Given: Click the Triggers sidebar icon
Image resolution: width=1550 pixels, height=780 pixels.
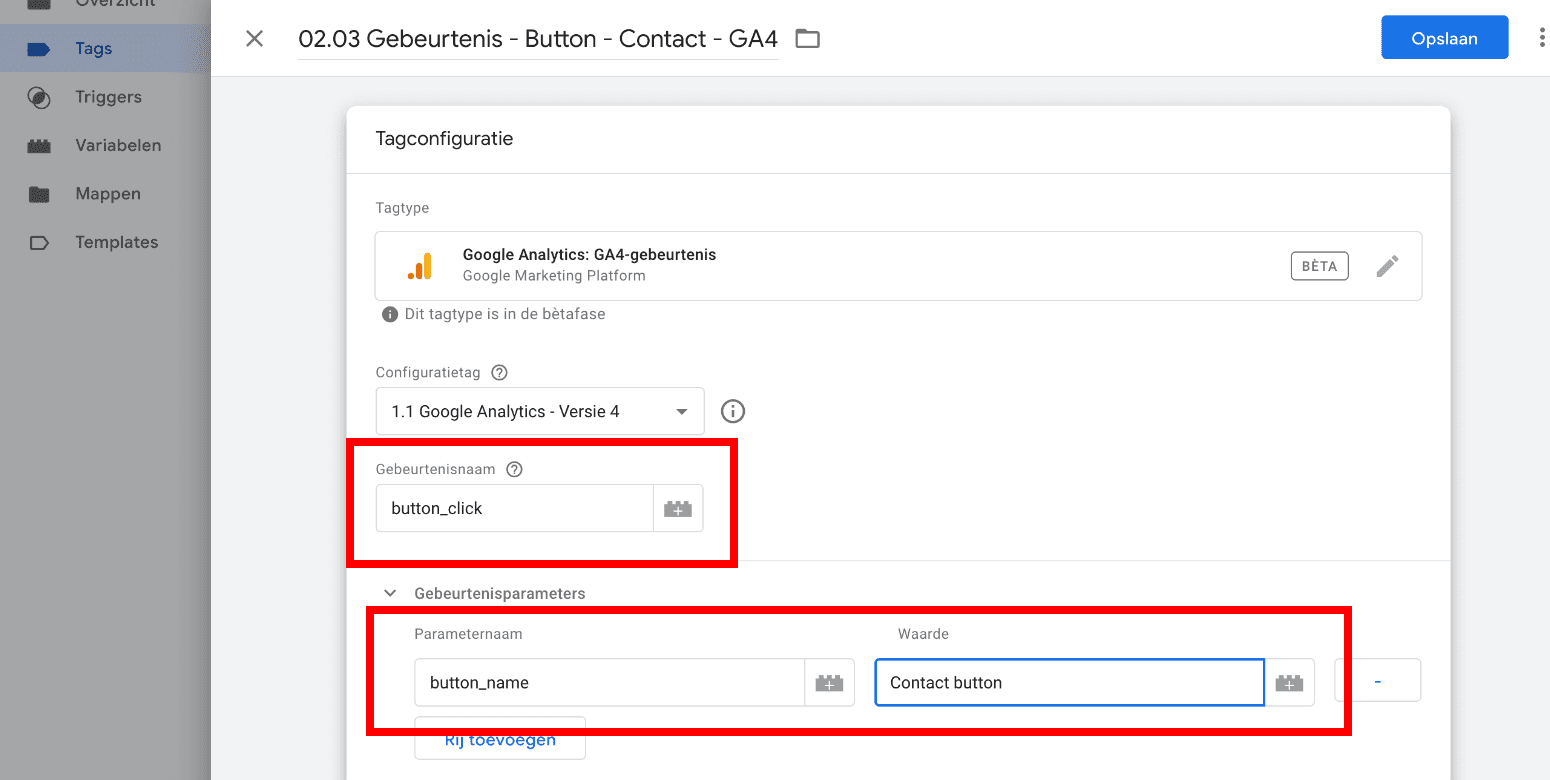Looking at the screenshot, I should point(38,97).
